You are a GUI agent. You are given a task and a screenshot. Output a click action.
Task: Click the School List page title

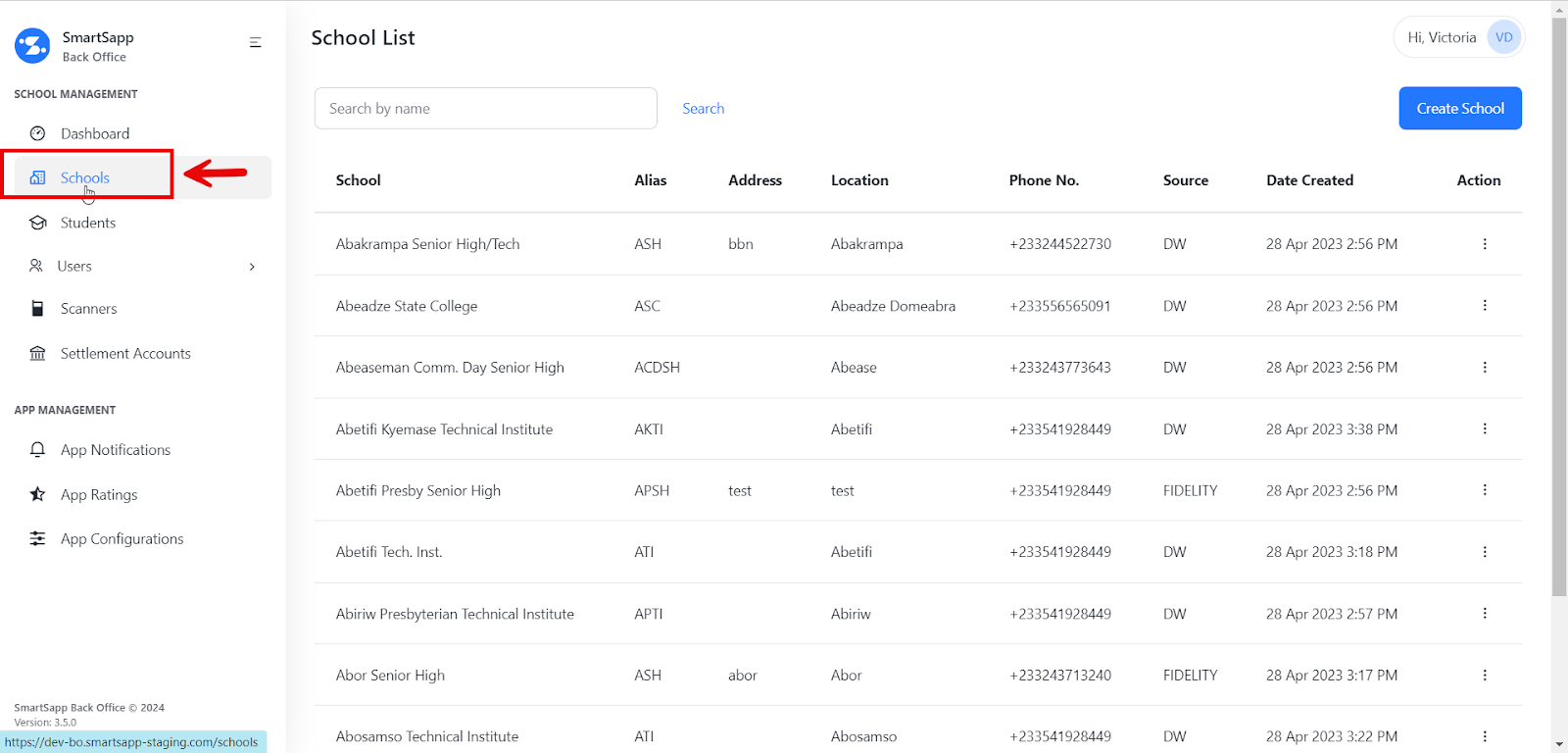[x=363, y=37]
